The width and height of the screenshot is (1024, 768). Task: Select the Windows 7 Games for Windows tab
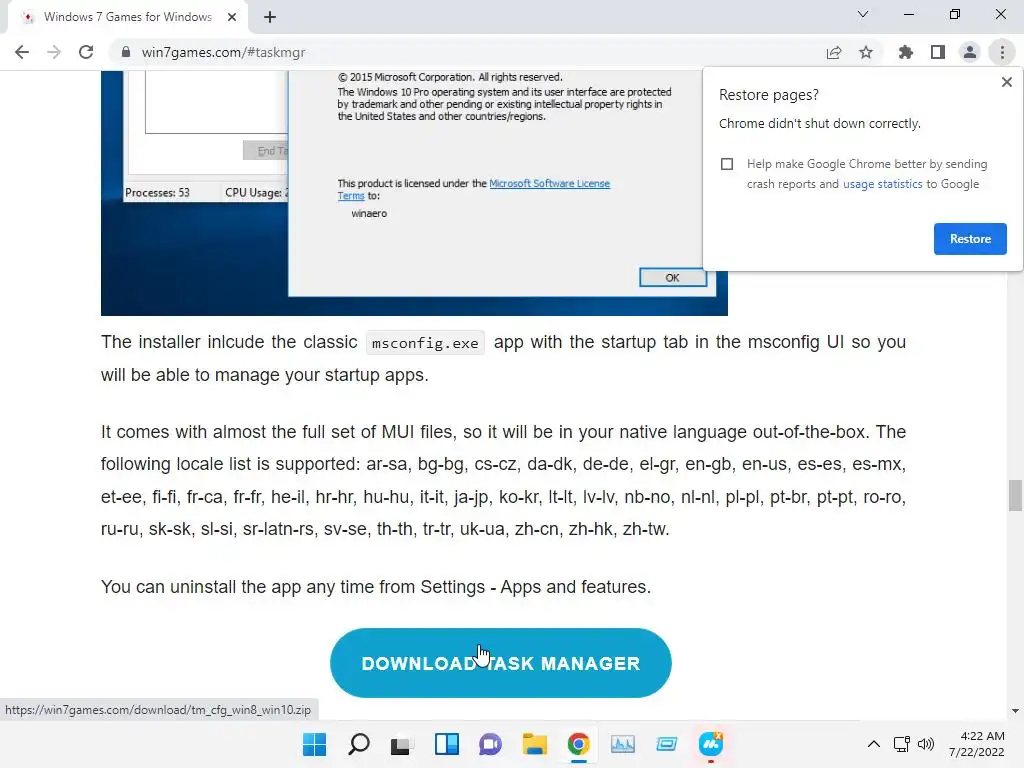[128, 17]
